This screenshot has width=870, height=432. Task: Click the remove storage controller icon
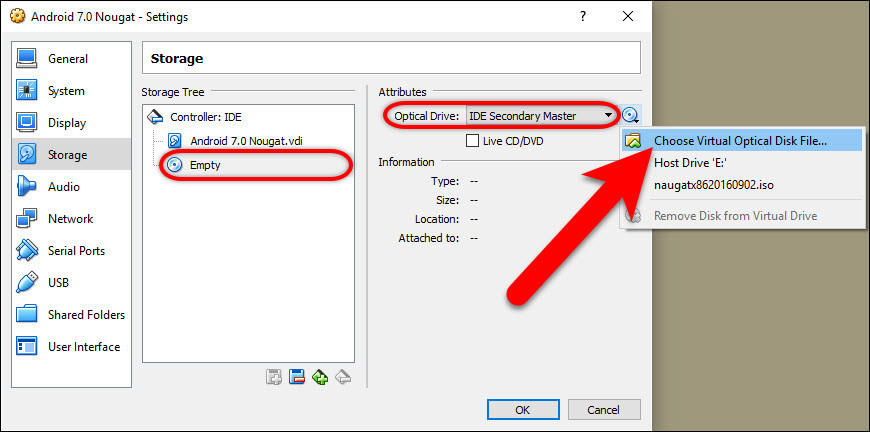tap(343, 378)
